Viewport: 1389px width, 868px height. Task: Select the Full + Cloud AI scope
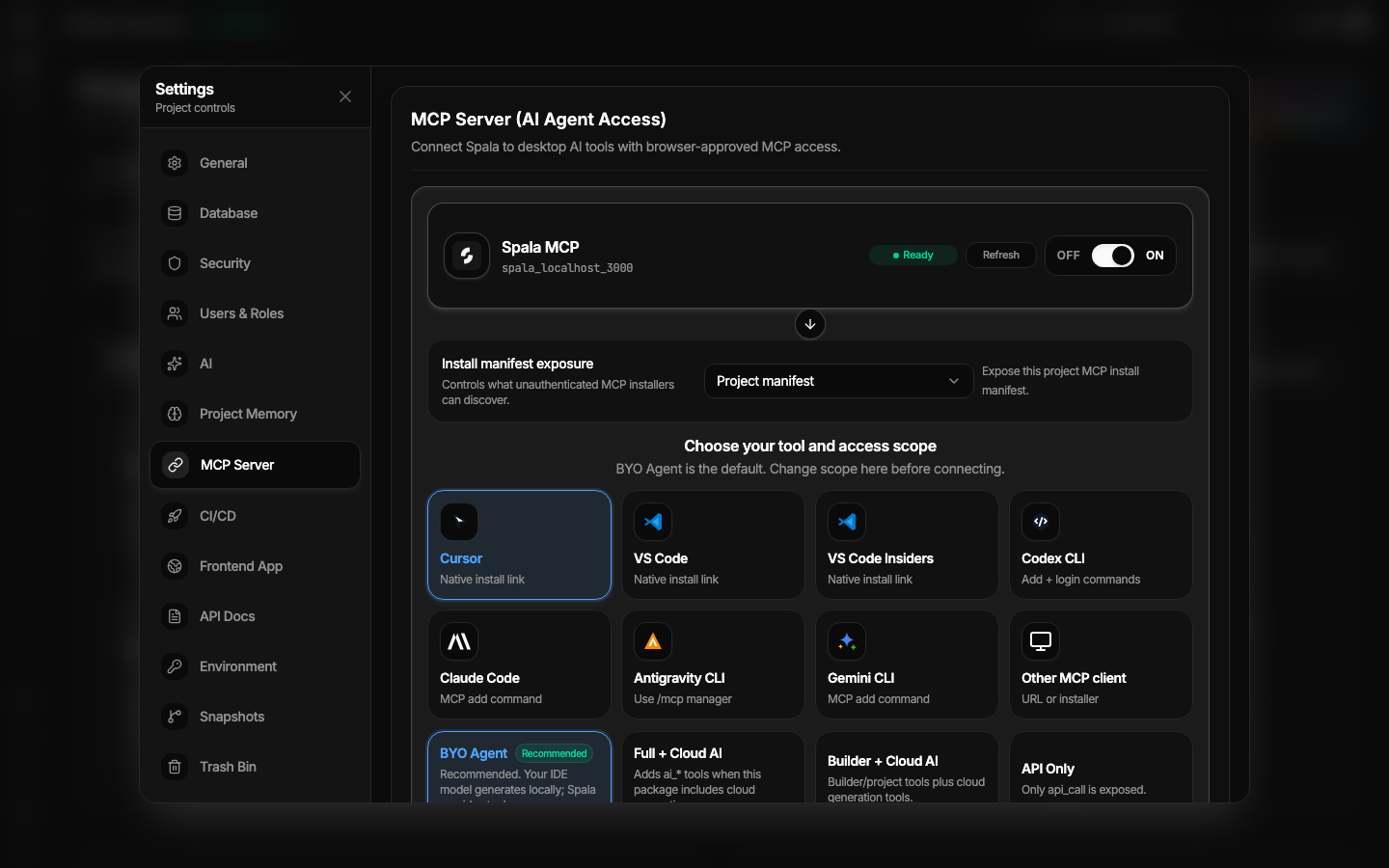(x=713, y=768)
